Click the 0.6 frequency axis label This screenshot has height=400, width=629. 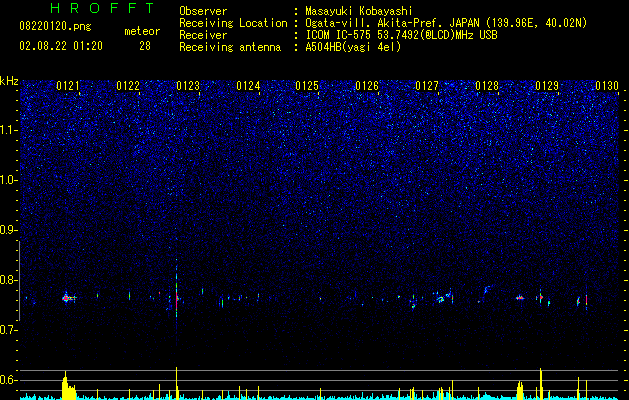(9, 380)
